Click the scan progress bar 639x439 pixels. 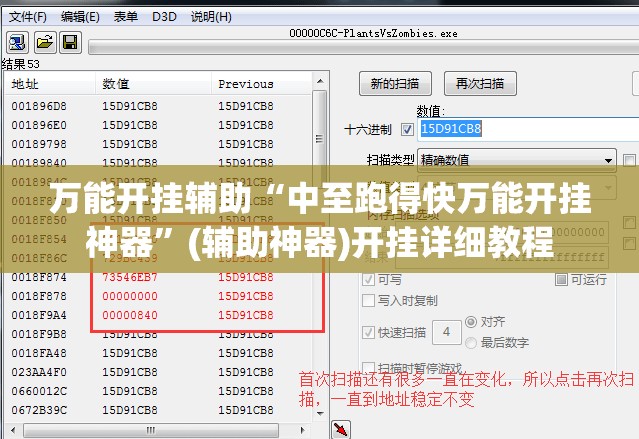(364, 47)
